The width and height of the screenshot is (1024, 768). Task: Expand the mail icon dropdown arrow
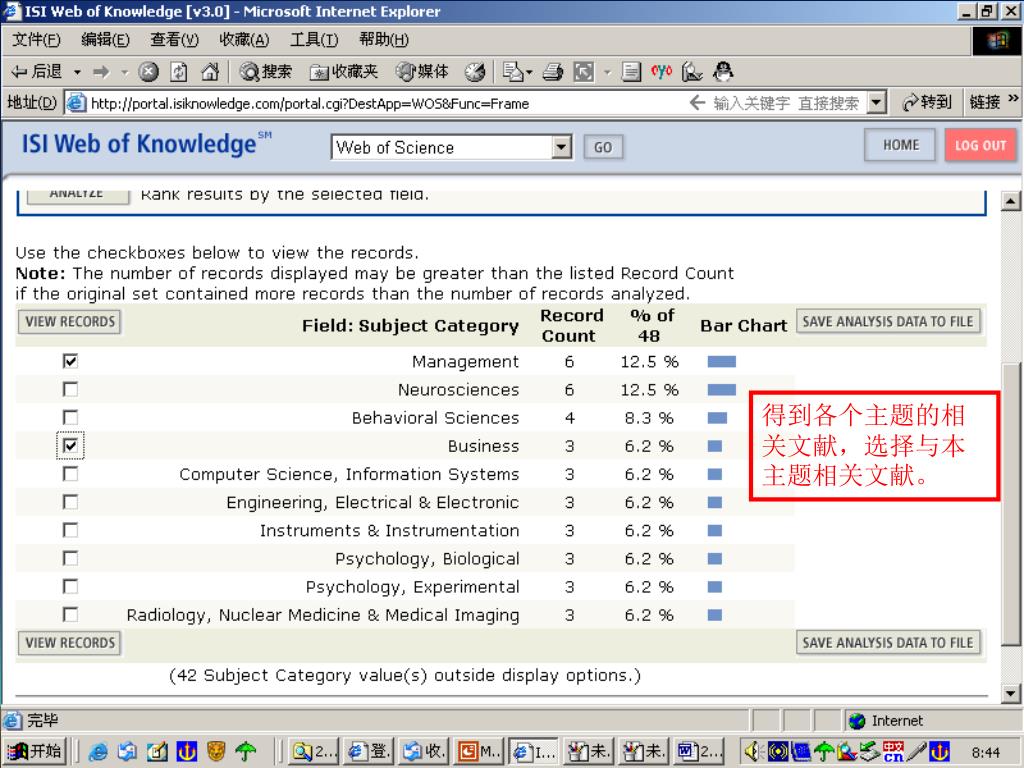point(529,72)
